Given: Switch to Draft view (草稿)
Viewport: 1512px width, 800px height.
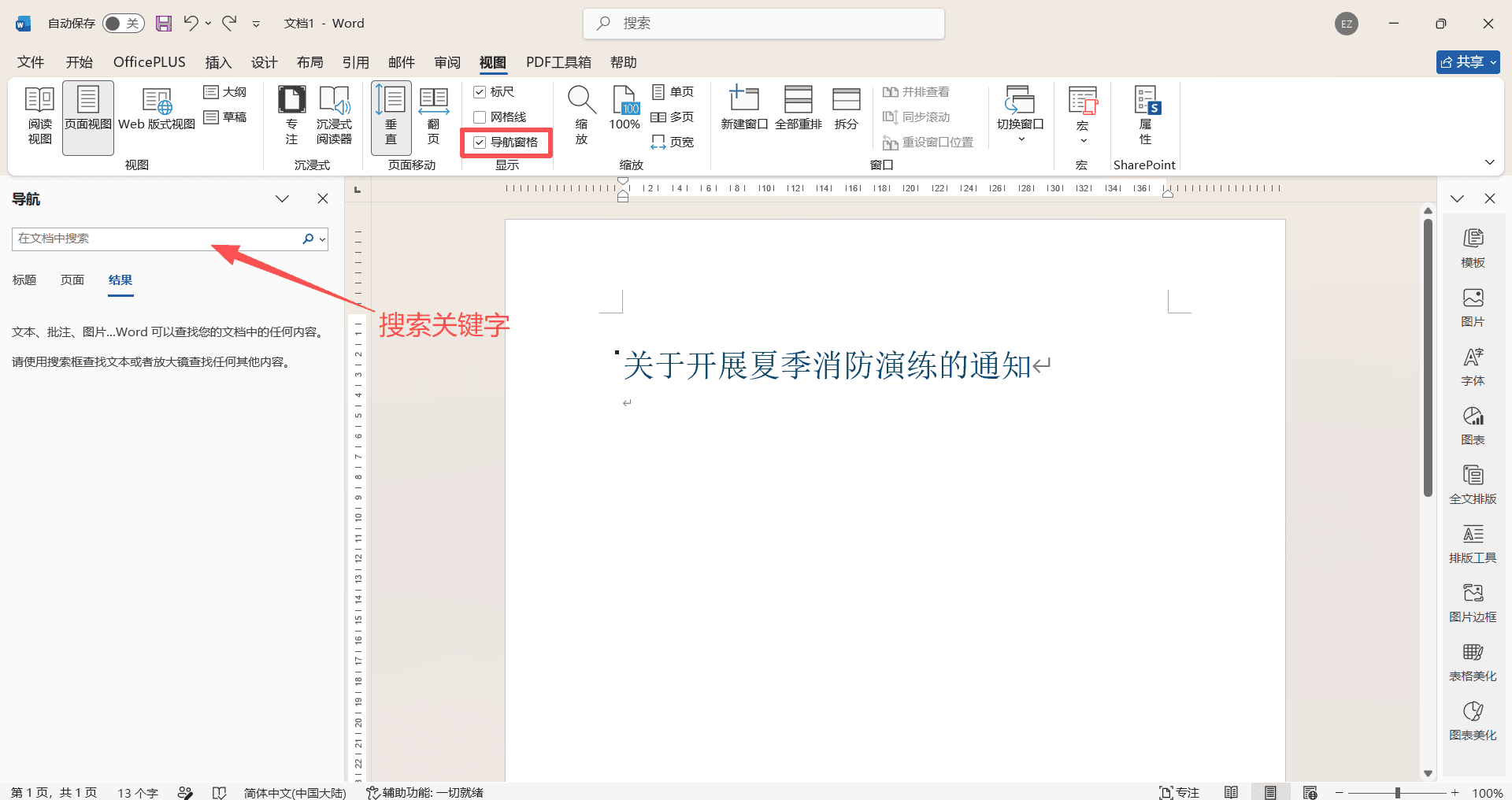Looking at the screenshot, I should [x=225, y=117].
